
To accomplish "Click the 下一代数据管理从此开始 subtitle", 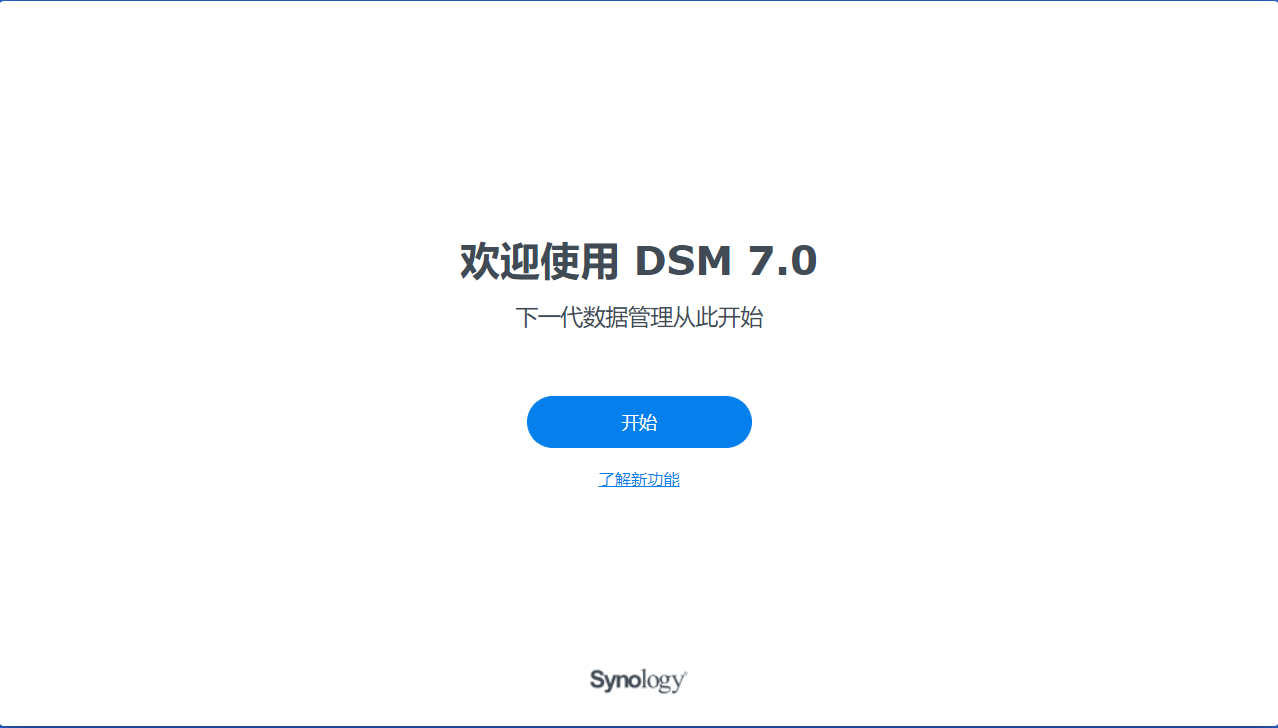I will click(x=639, y=318).
